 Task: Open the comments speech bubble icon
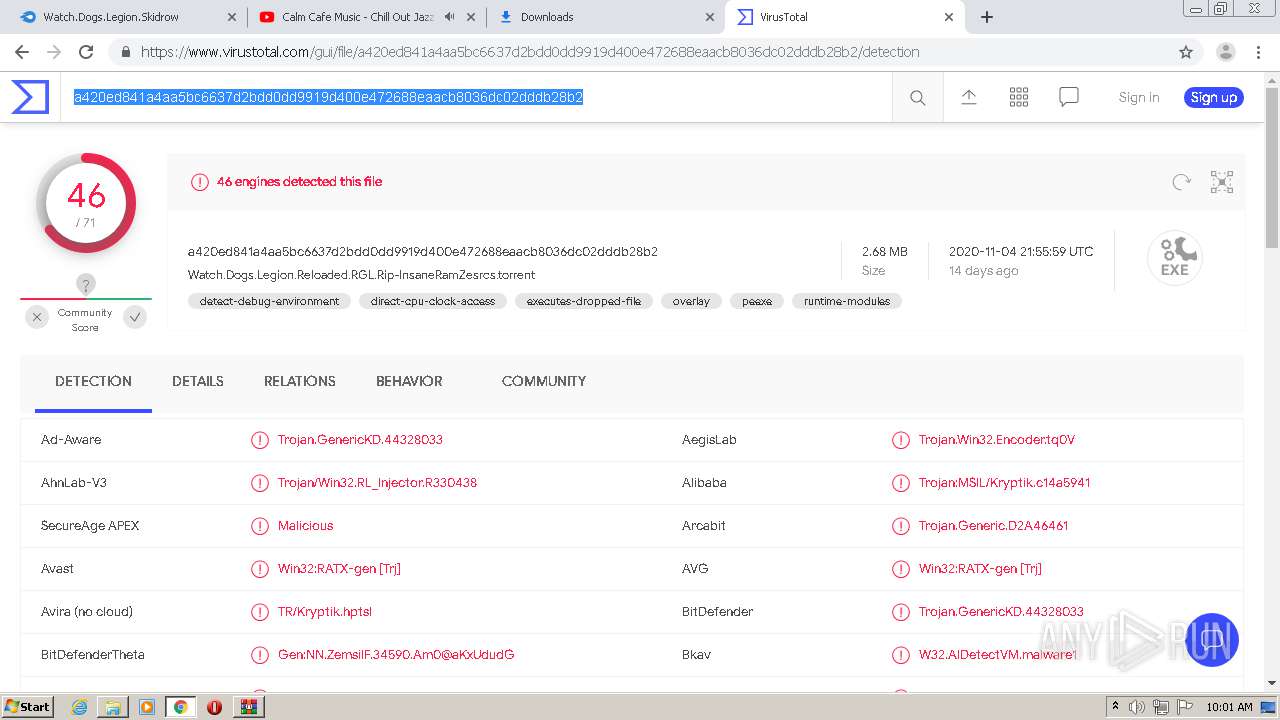point(1069,97)
